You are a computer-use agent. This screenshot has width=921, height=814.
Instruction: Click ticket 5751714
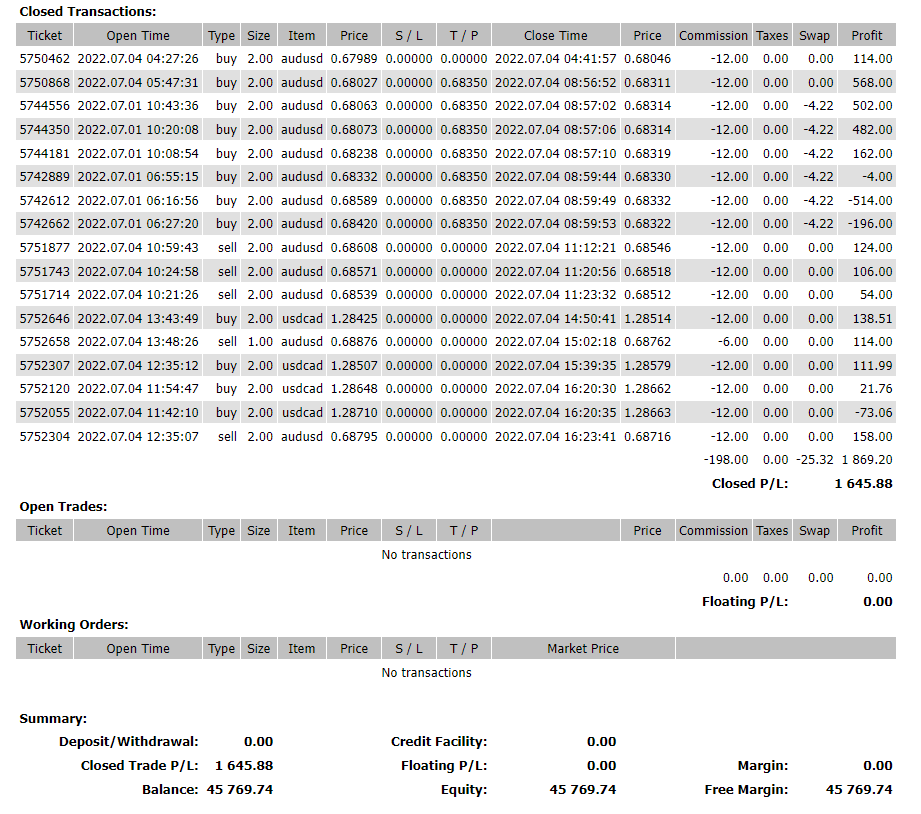[45, 295]
